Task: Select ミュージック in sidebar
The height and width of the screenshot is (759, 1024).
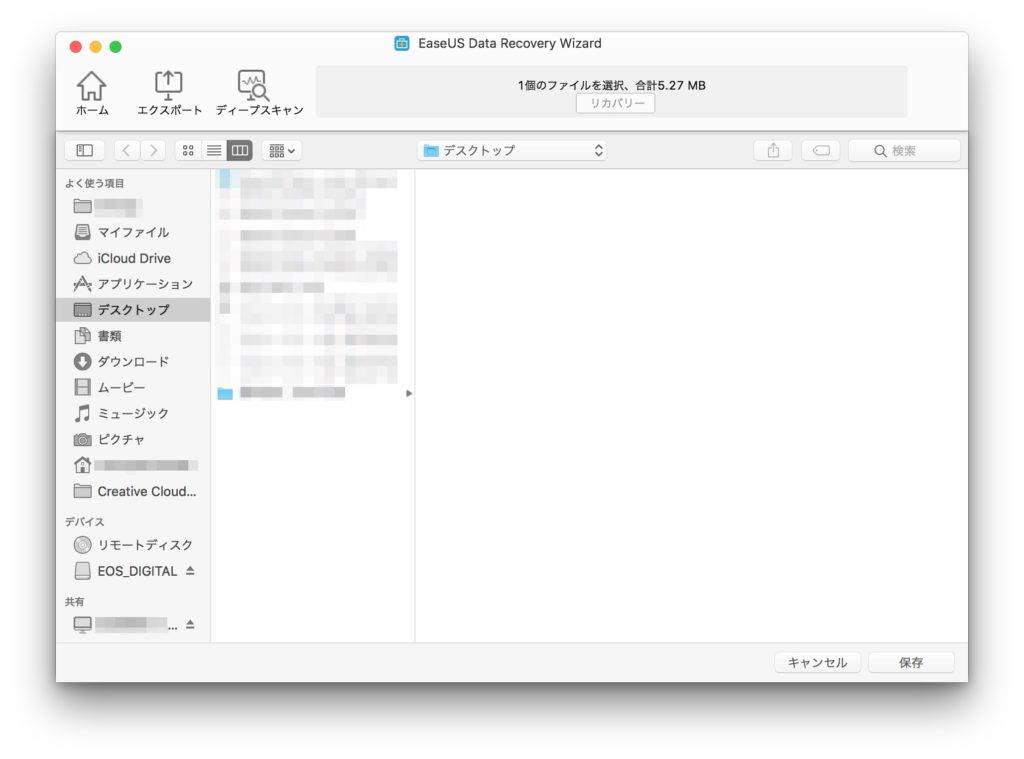Action: [x=133, y=413]
